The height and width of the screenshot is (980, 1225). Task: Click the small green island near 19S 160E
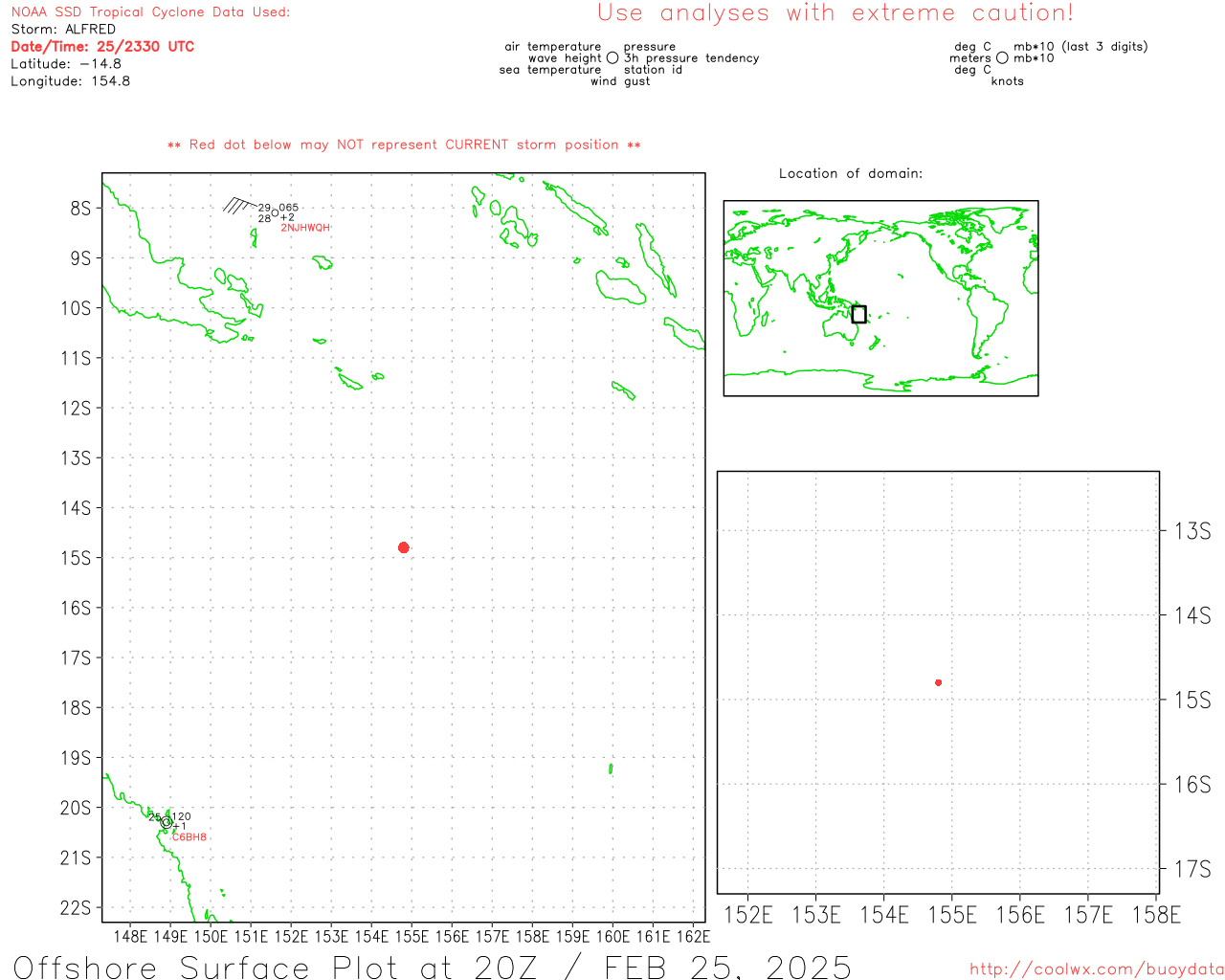611,768
